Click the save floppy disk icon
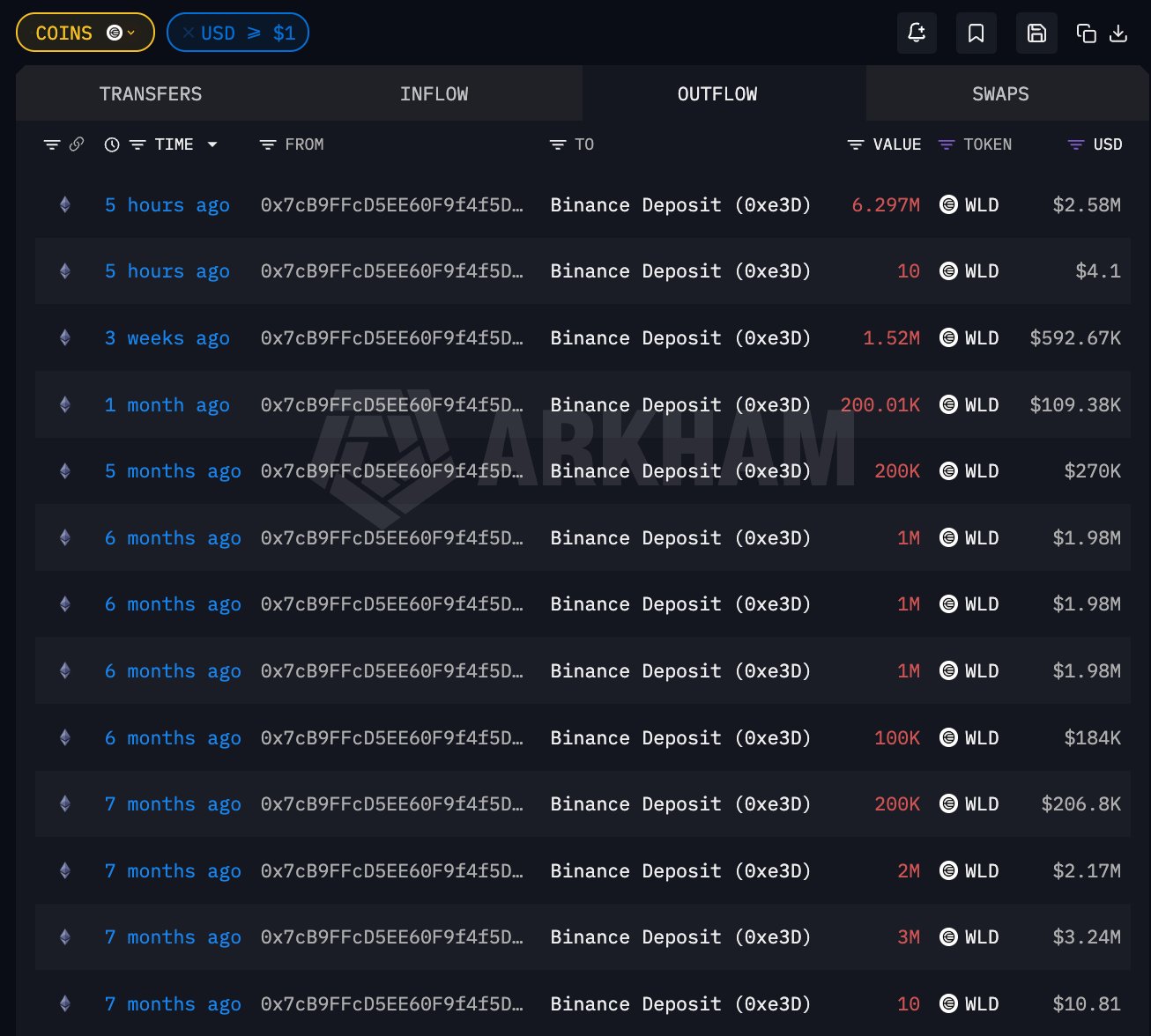 pos(1036,33)
